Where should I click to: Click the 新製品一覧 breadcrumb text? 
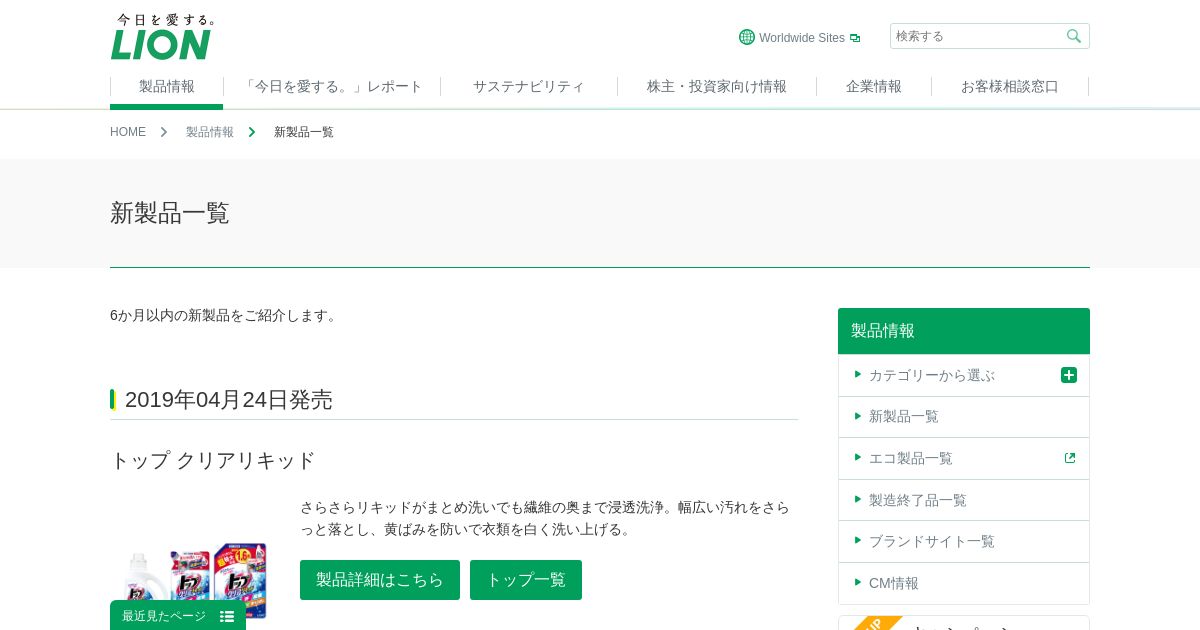click(x=304, y=132)
